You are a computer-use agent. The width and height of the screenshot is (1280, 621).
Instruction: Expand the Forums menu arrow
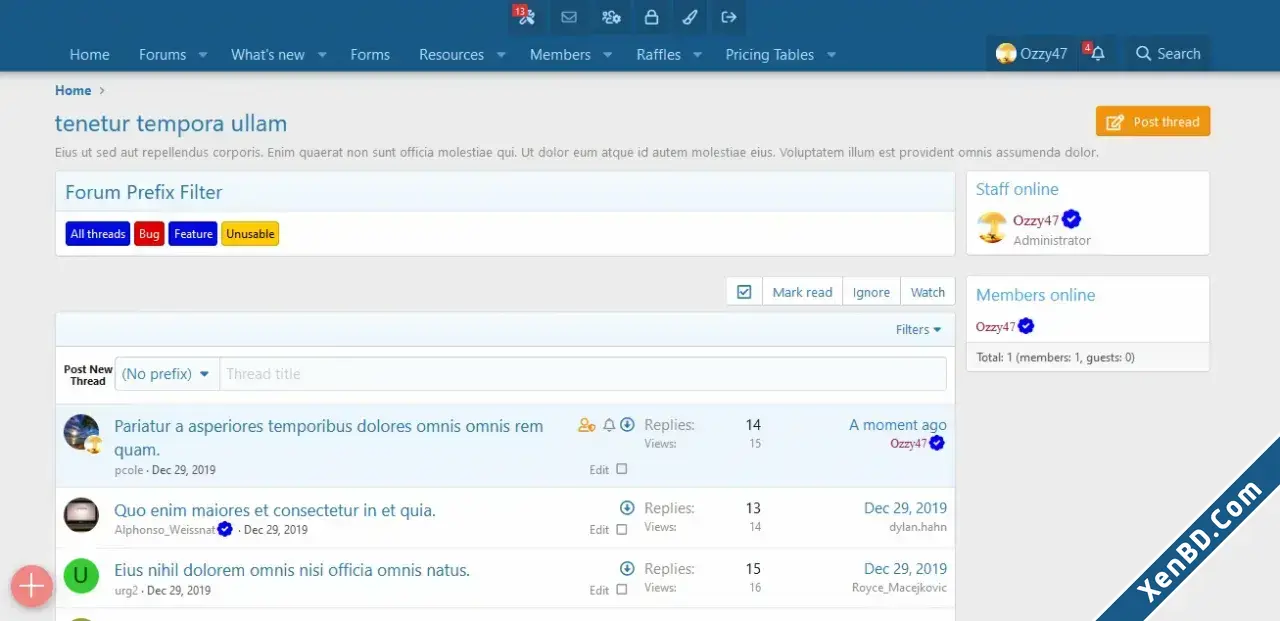coord(203,55)
